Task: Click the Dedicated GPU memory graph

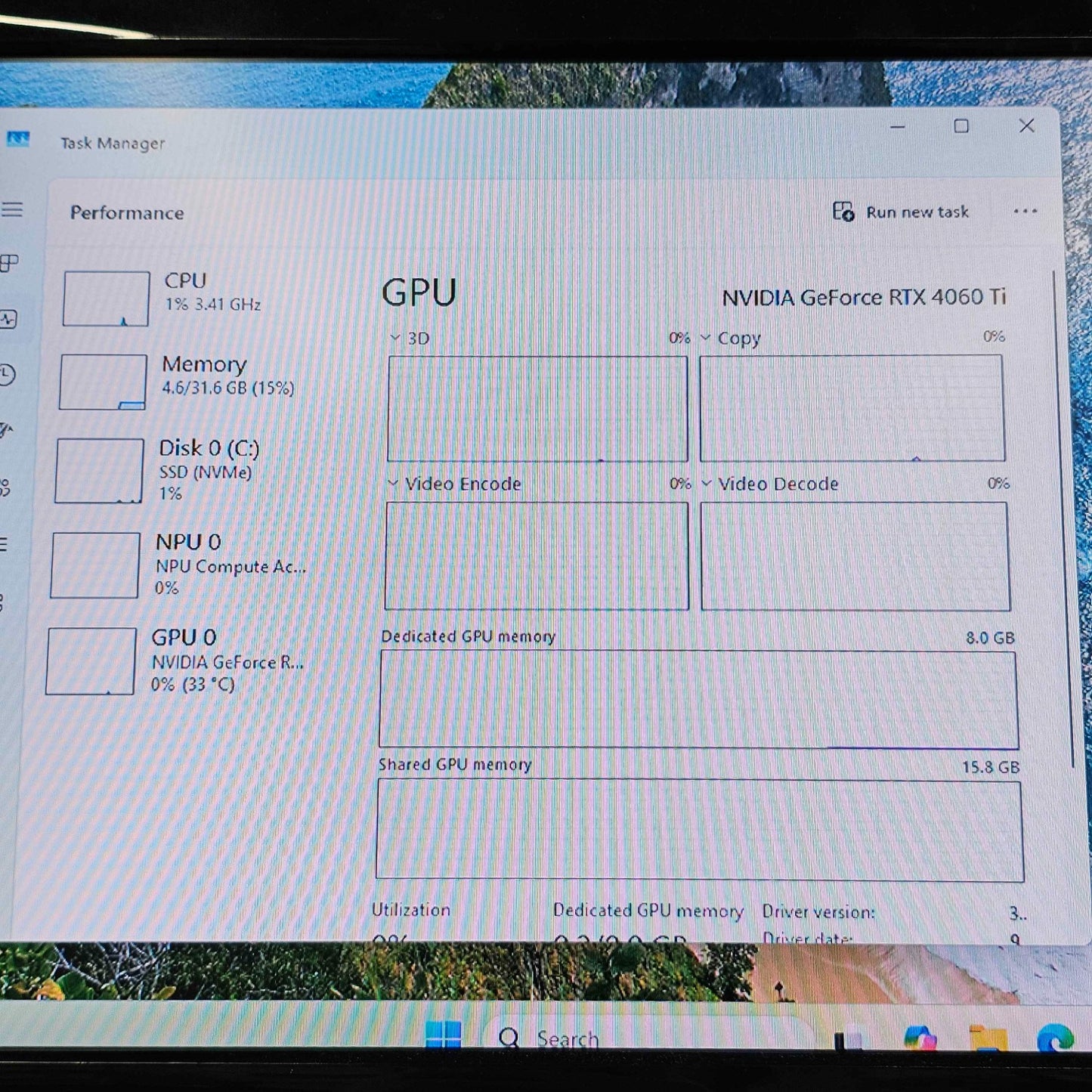Action: [x=698, y=699]
